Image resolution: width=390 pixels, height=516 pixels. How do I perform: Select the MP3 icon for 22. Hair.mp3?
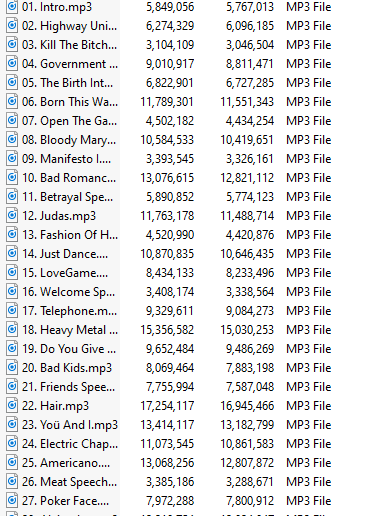12,405
